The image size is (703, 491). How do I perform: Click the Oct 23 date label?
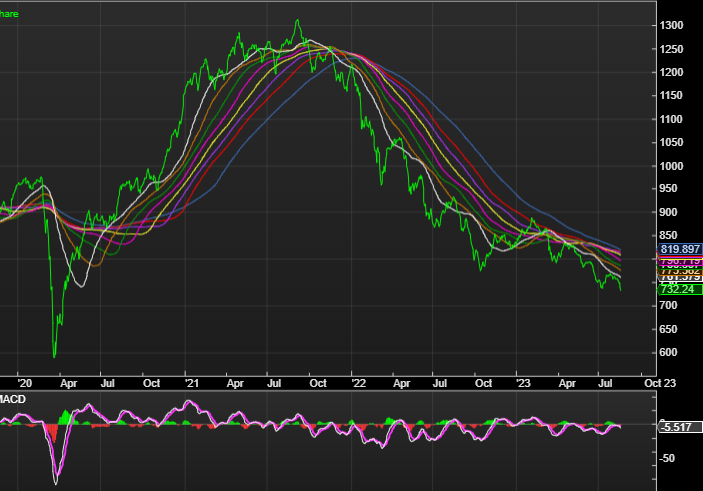660,383
